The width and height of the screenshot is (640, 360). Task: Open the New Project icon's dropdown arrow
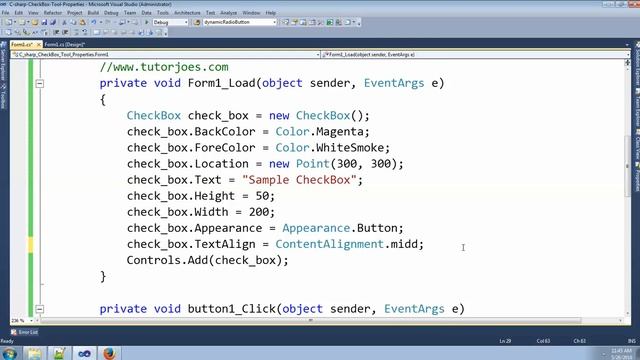(x=15, y=22)
